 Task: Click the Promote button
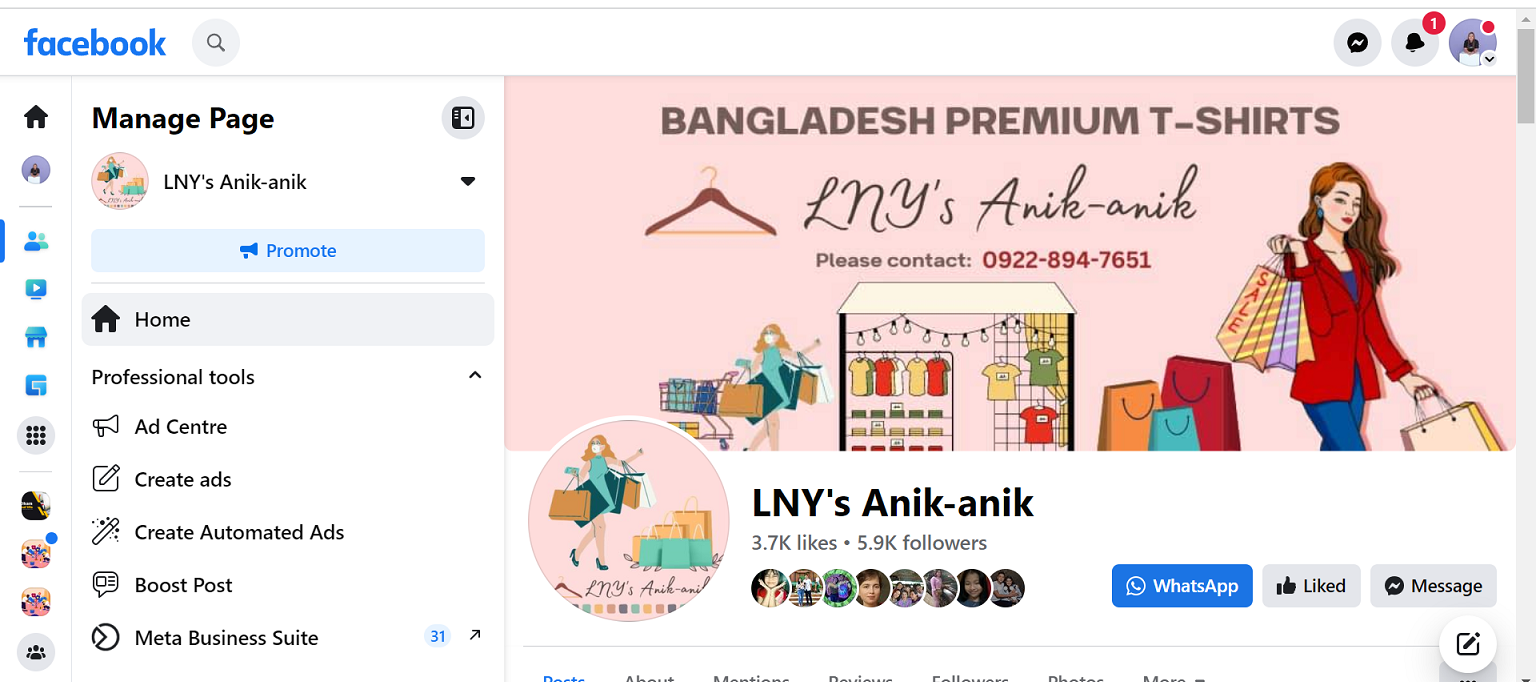coord(288,250)
